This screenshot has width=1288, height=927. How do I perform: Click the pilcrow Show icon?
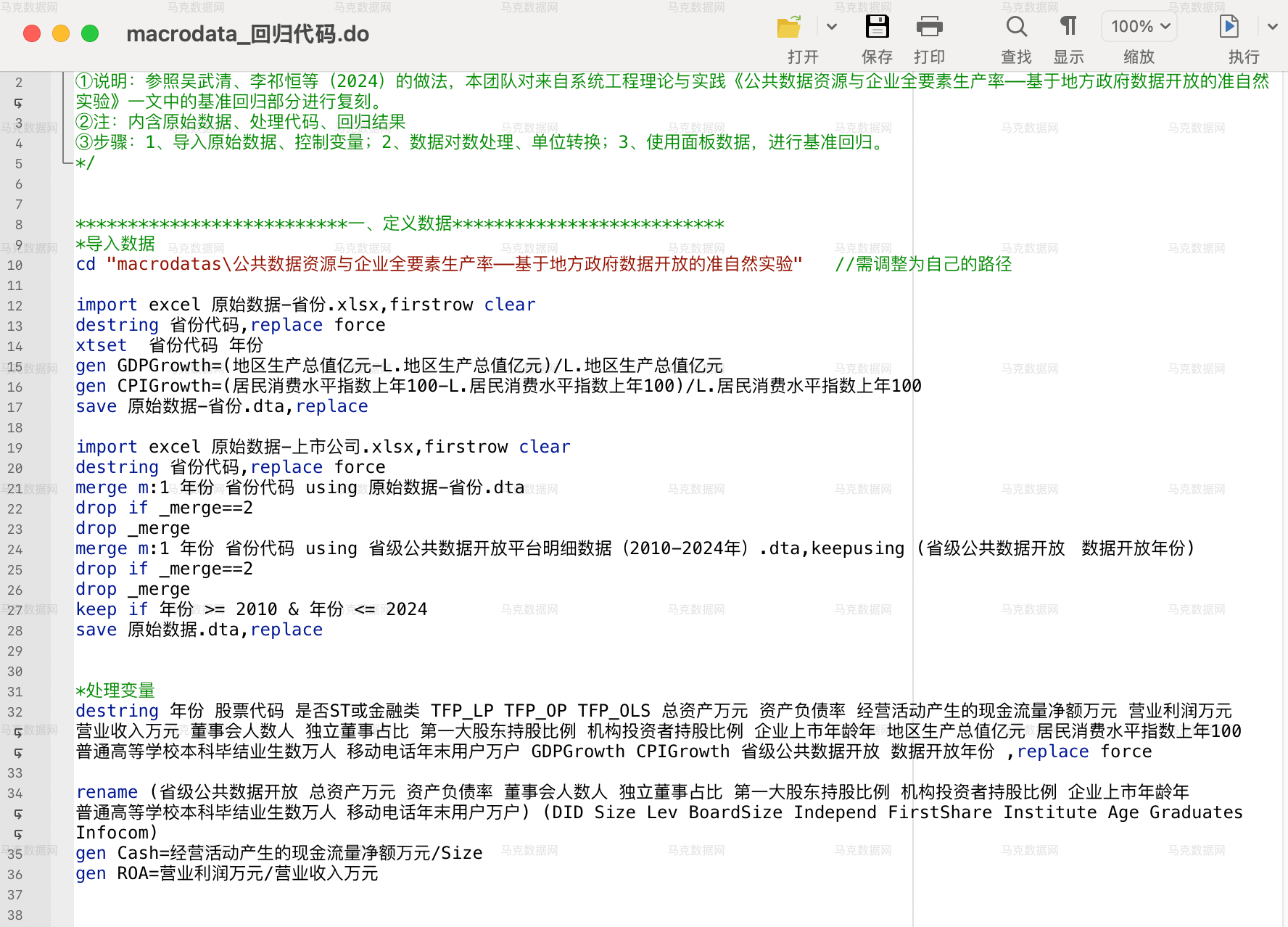[1068, 28]
